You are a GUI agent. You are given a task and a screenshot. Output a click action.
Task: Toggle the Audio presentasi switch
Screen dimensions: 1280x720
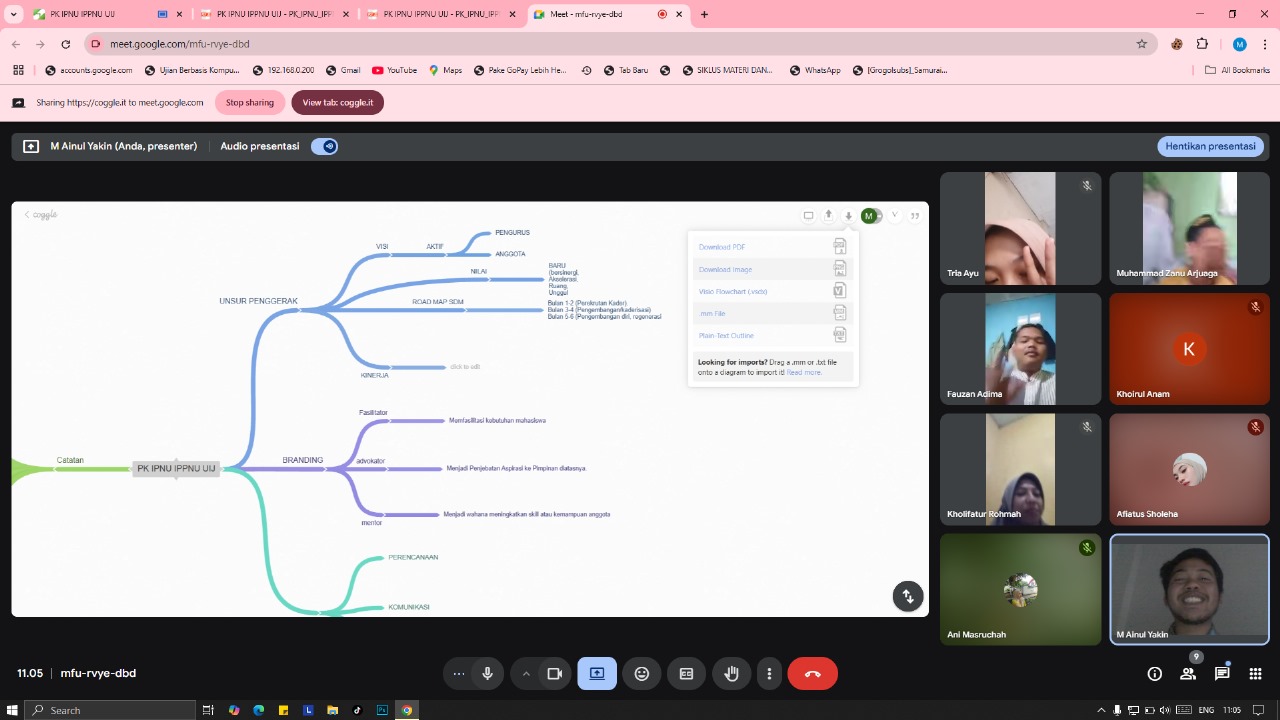tap(324, 146)
